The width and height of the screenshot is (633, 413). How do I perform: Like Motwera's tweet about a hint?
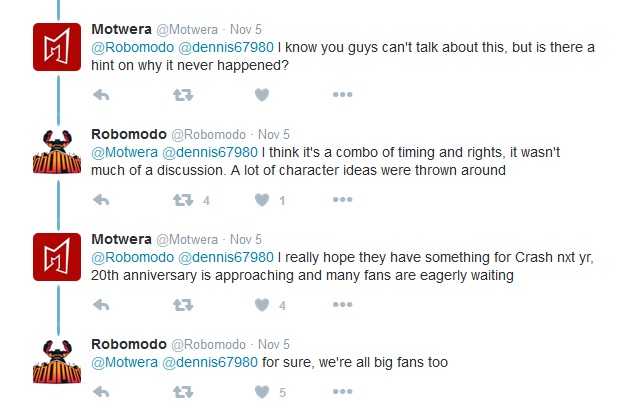(x=262, y=95)
